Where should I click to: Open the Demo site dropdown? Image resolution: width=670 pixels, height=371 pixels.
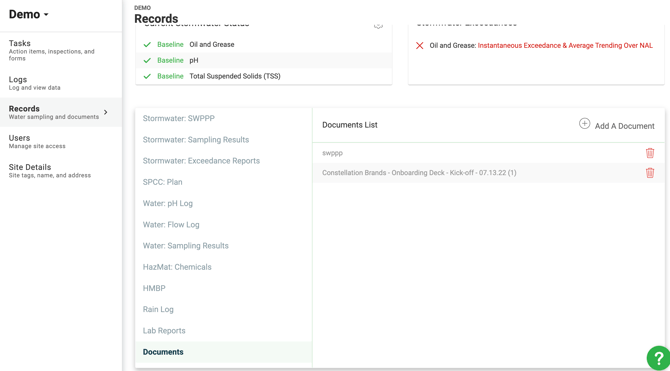pyautogui.click(x=29, y=14)
